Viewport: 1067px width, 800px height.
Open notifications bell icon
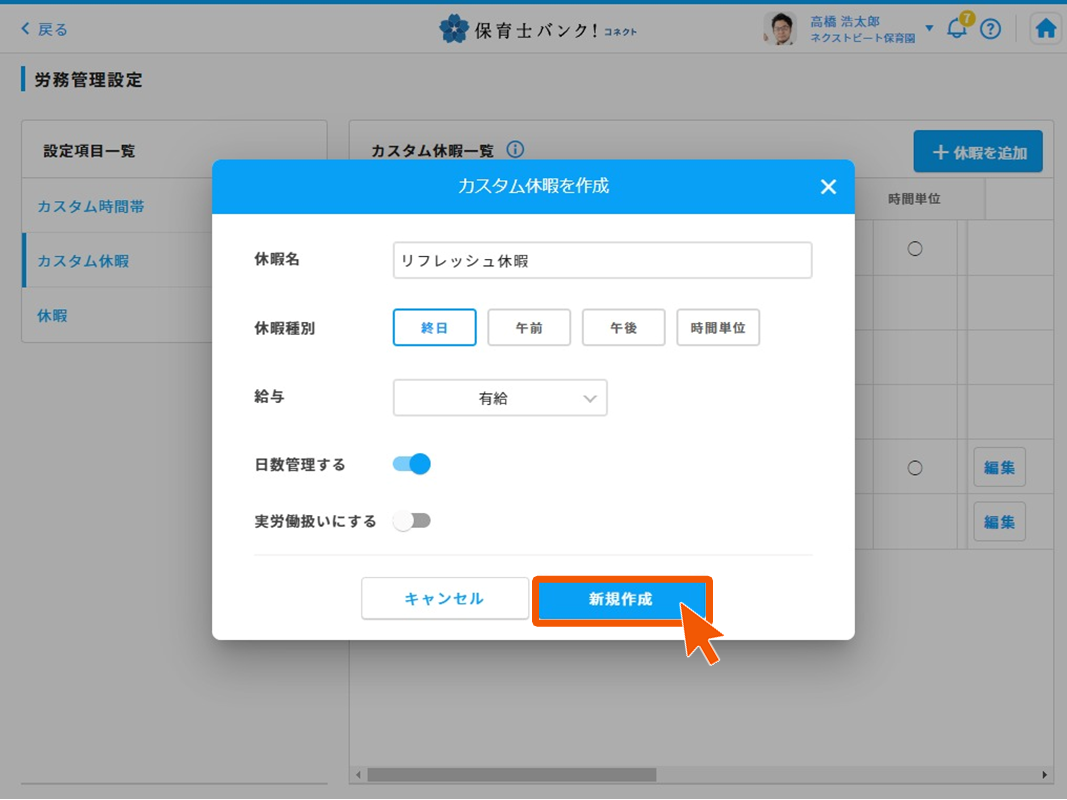click(x=957, y=29)
